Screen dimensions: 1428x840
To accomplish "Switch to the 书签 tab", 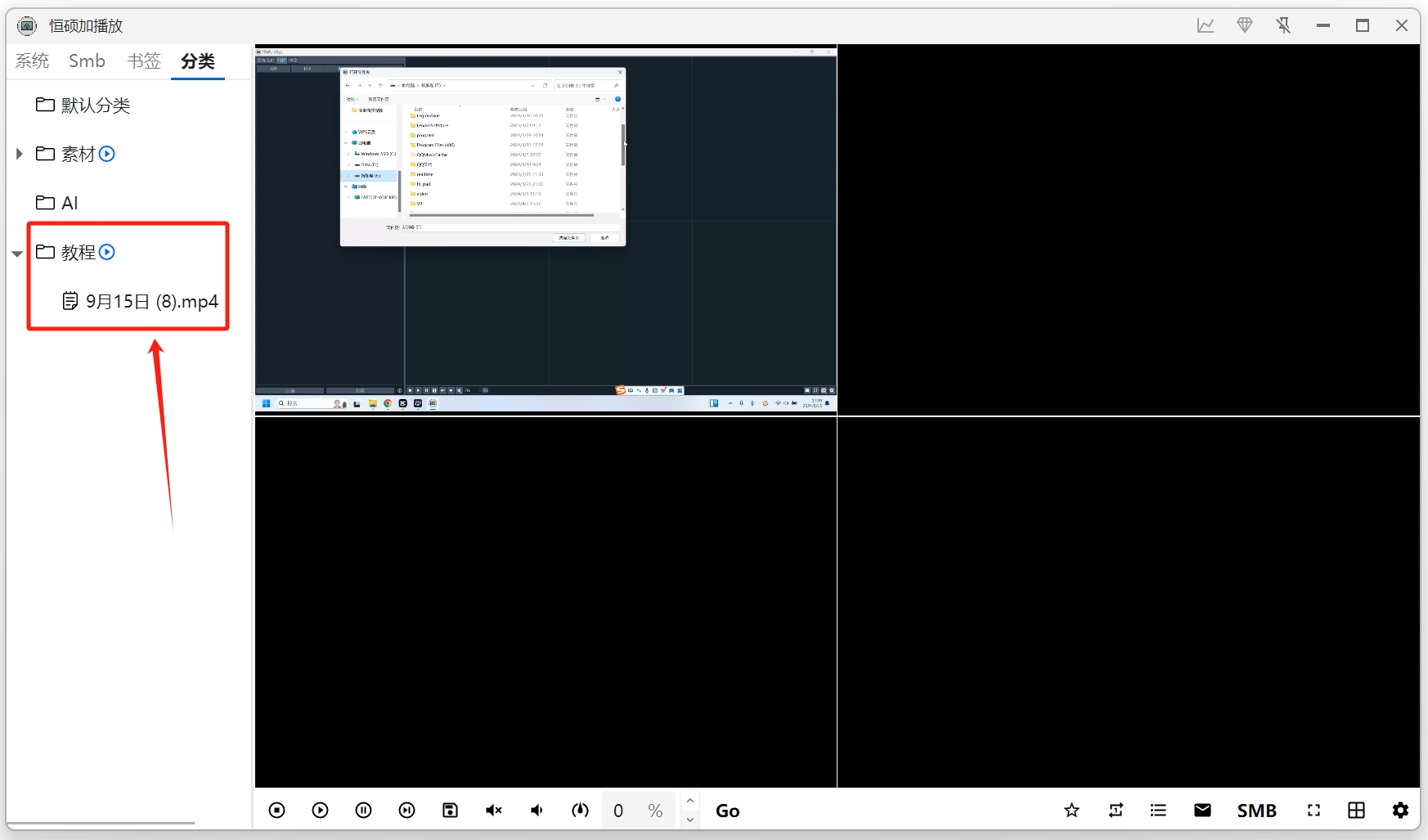I will point(144,61).
